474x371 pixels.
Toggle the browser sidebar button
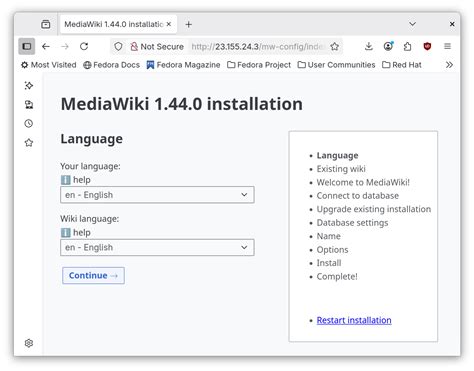27,46
